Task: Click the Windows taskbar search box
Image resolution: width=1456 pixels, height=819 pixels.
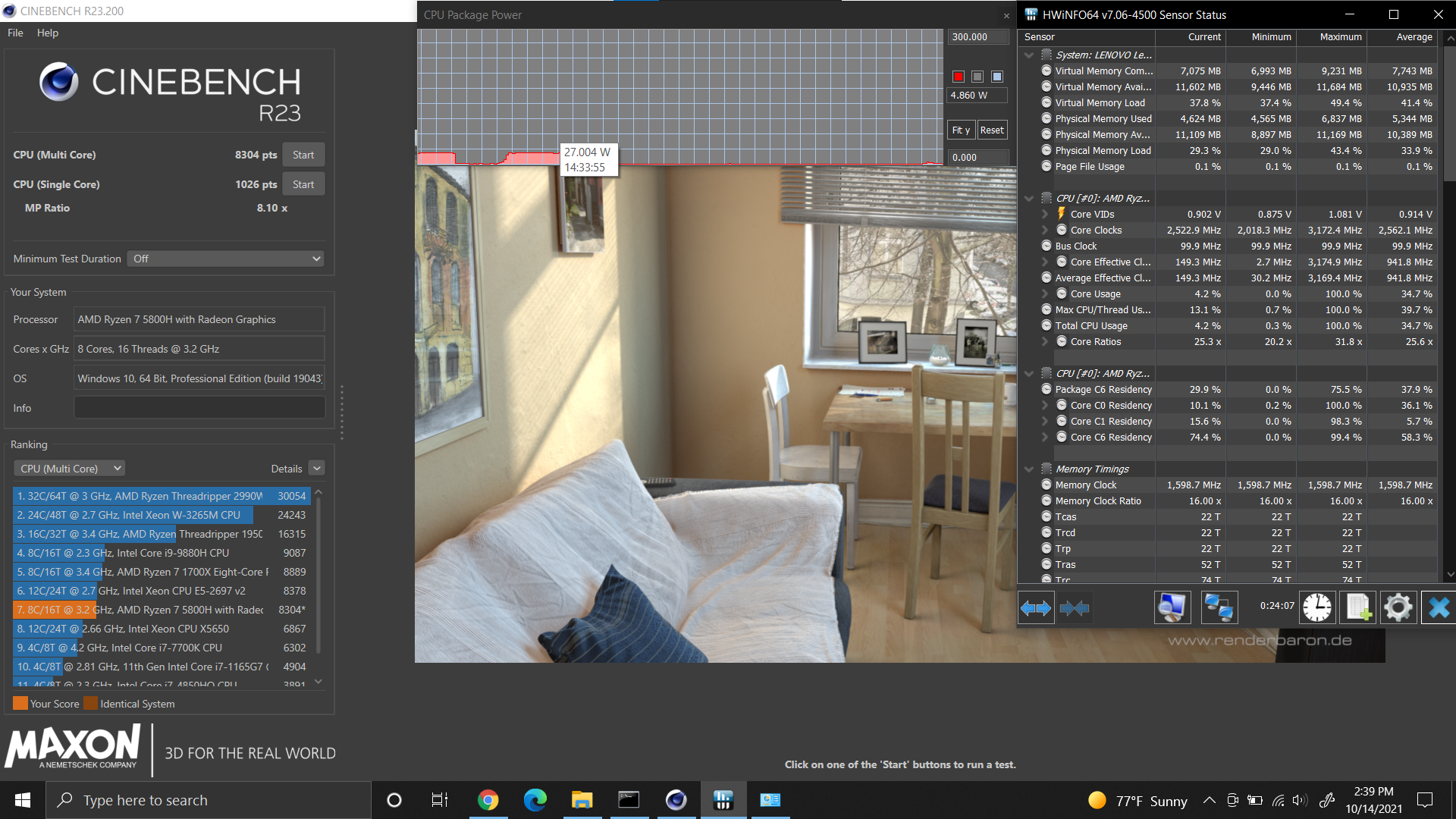Action: click(x=209, y=800)
